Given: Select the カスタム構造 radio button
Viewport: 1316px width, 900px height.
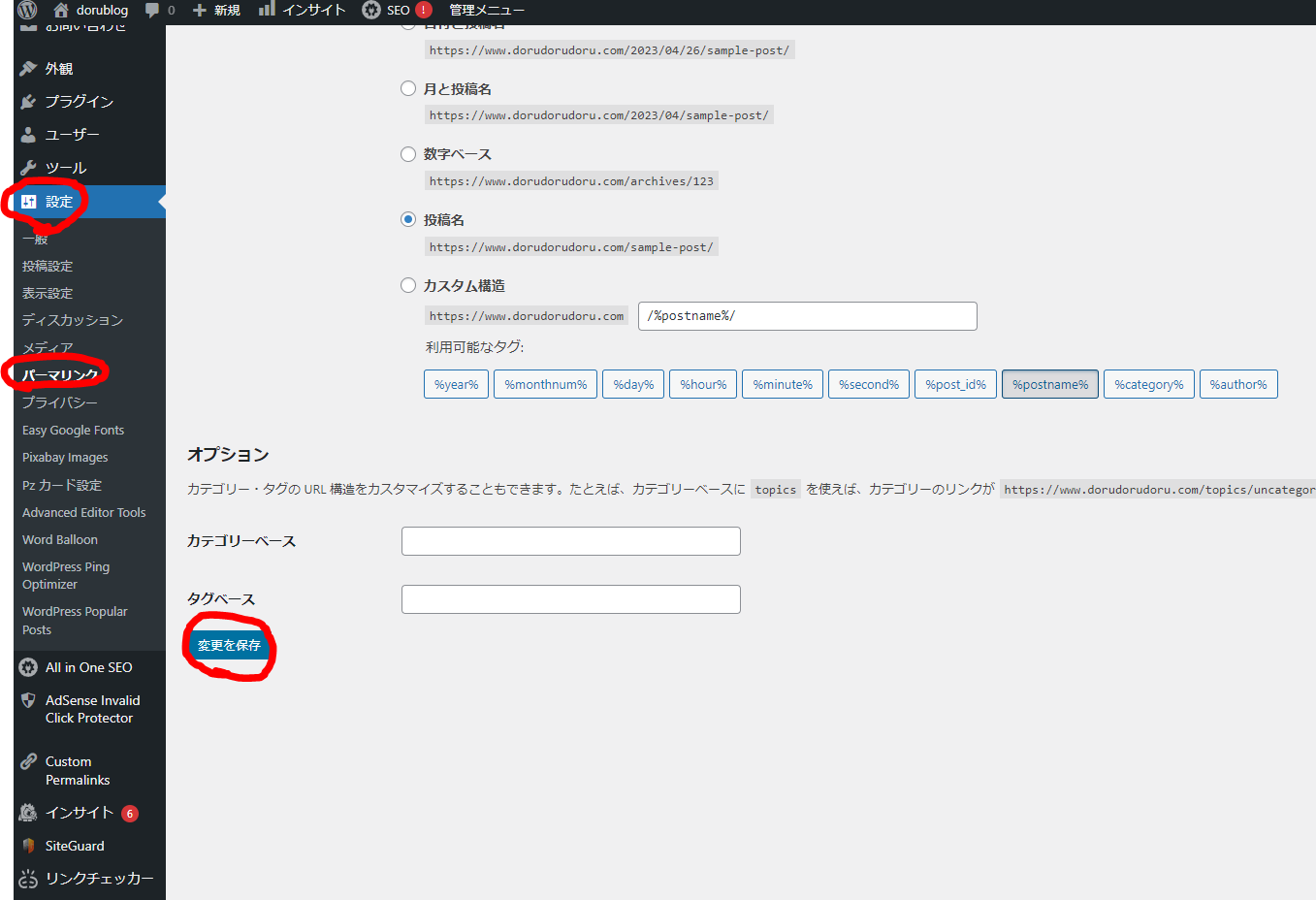Looking at the screenshot, I should point(408,285).
